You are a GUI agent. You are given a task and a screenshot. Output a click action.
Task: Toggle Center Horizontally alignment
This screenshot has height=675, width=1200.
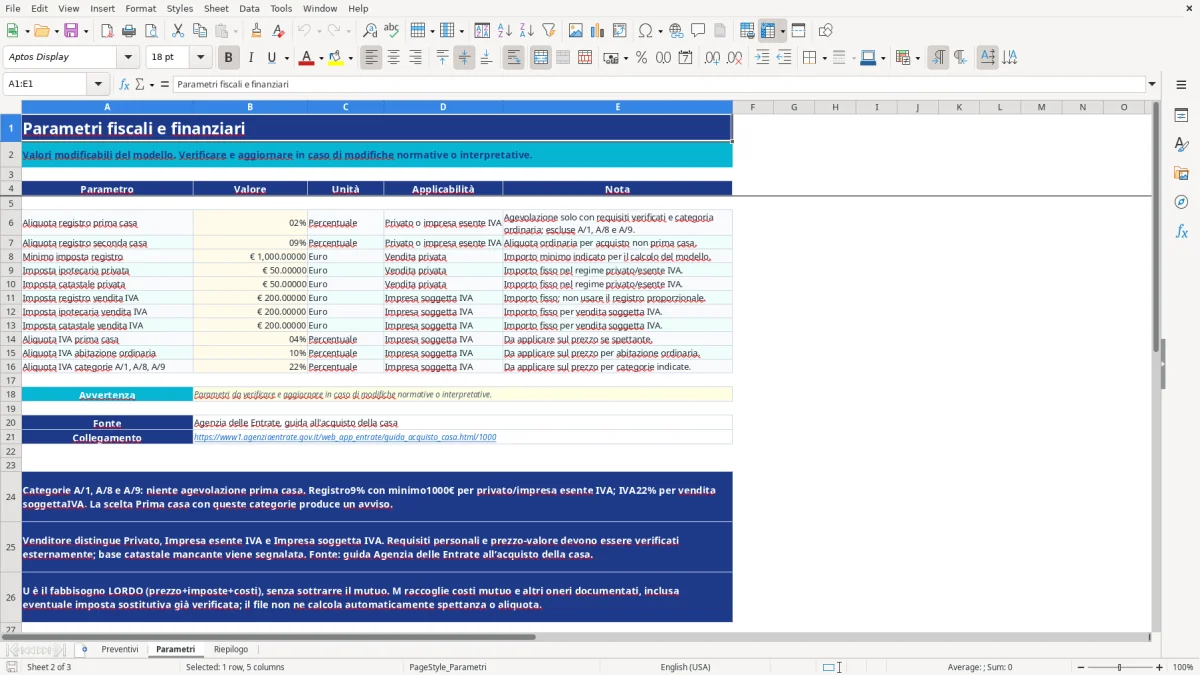click(393, 58)
